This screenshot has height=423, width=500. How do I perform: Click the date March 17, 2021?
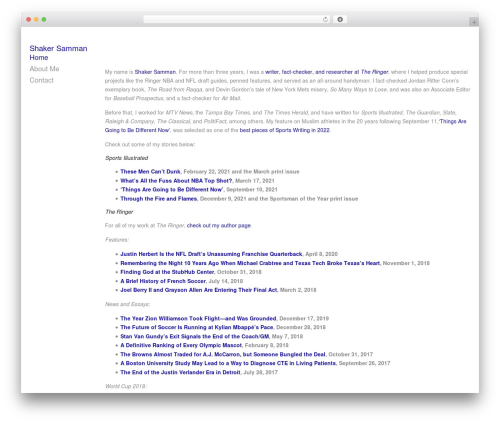pyautogui.click(x=255, y=181)
